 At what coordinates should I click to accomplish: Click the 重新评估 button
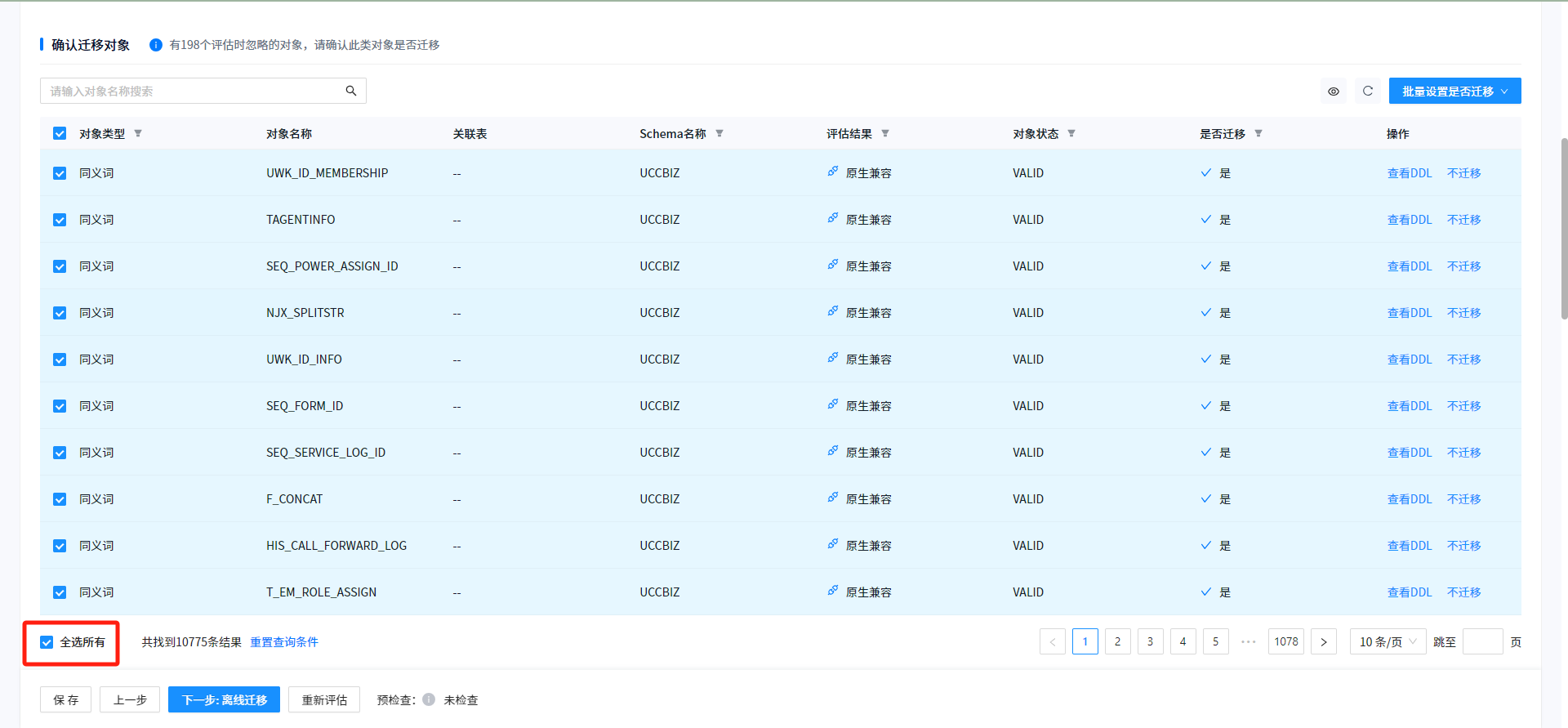tap(324, 699)
